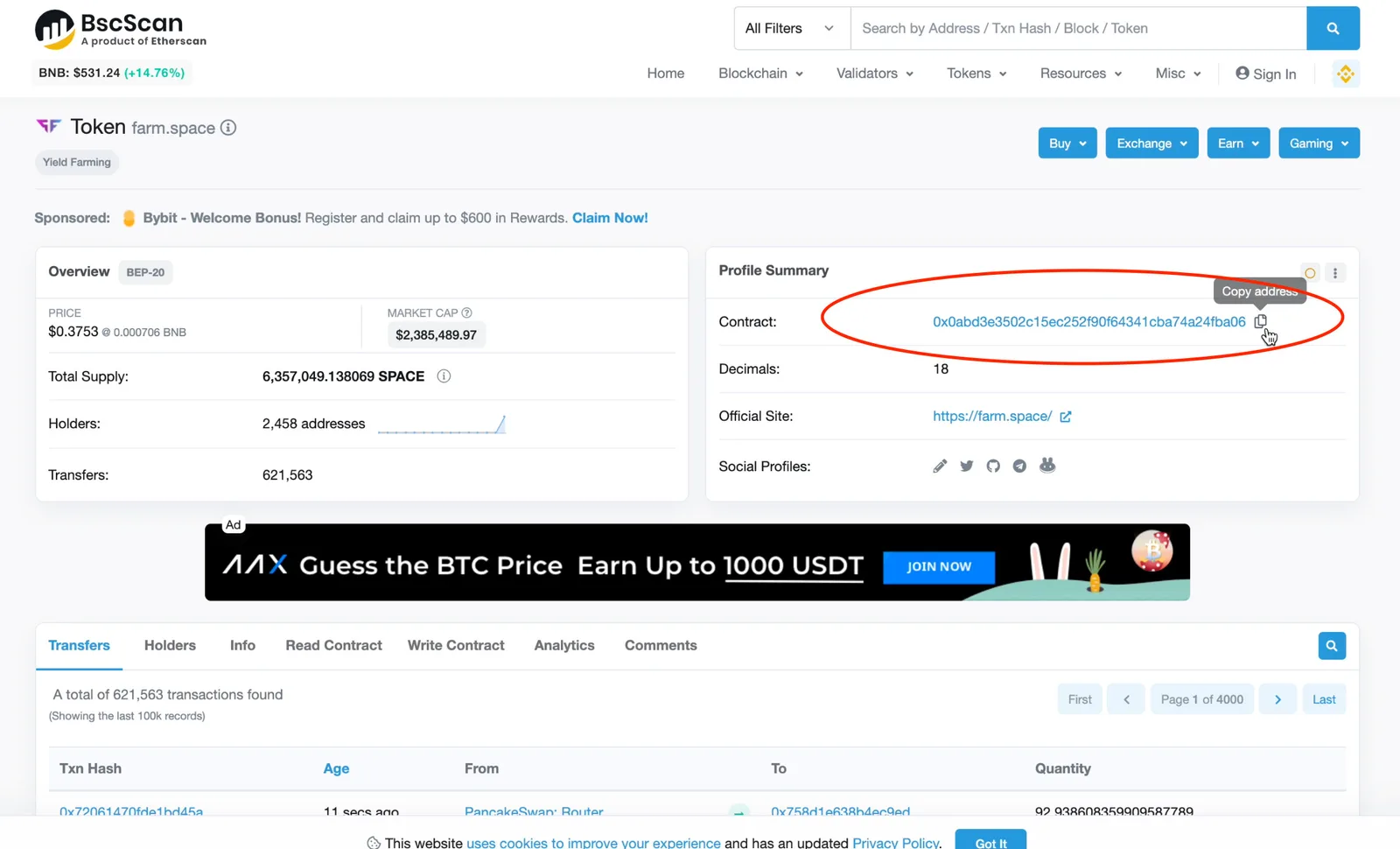Expand the Validators menu
This screenshot has height=849, width=1400.
coord(875,74)
